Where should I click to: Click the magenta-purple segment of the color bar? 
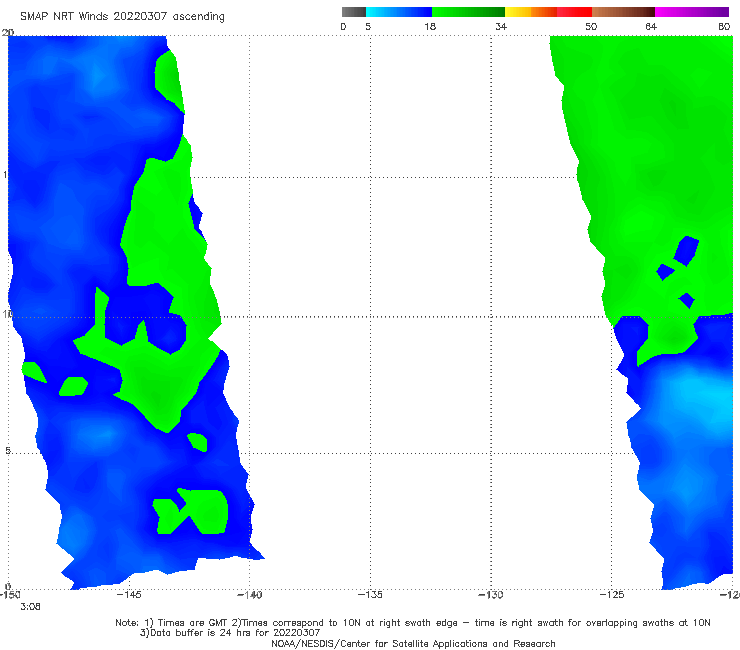tap(692, 12)
